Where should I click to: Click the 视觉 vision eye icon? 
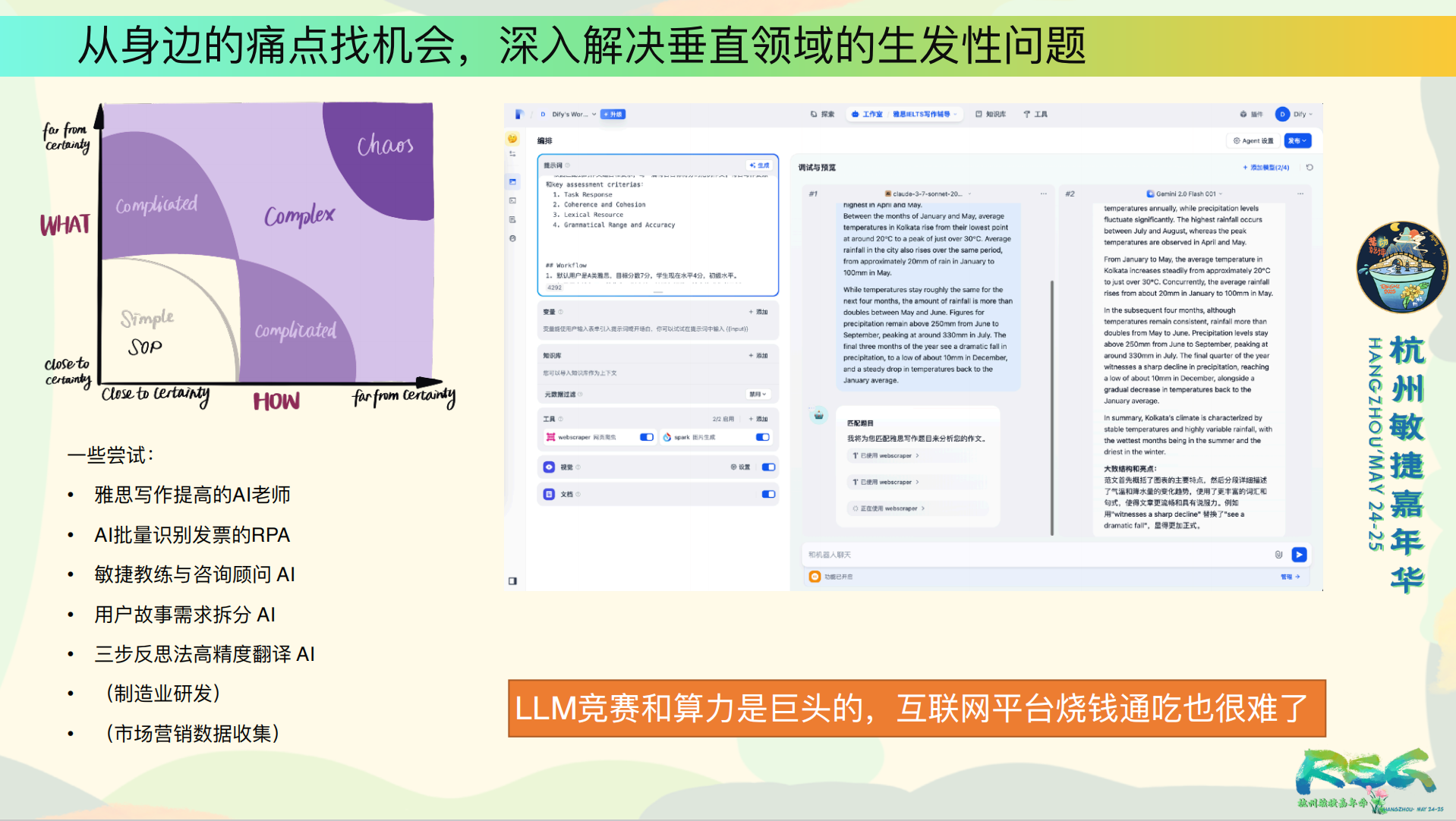coord(549,467)
